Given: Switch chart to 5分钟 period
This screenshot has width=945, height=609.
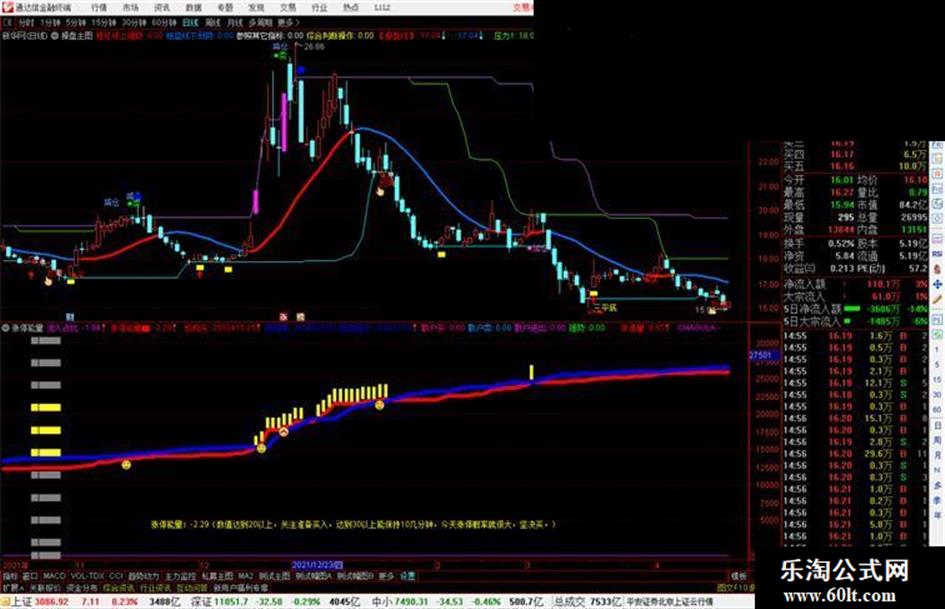Looking at the screenshot, I should click(76, 22).
